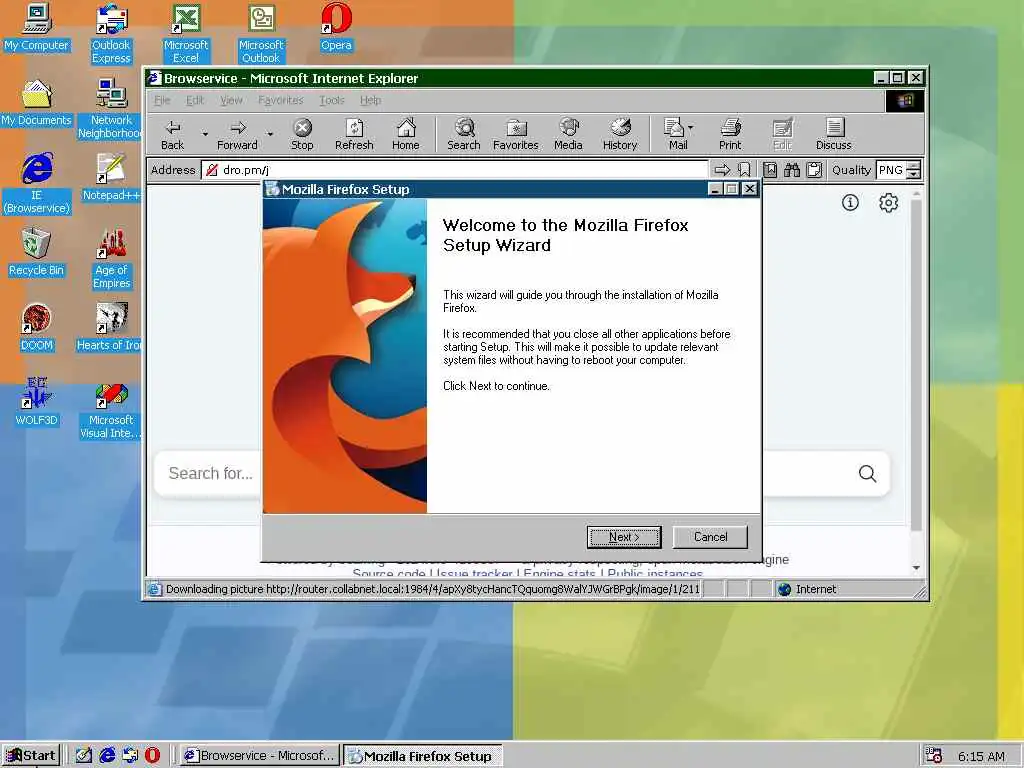
Task: Click the magnifier icon in search box
Action: click(867, 473)
